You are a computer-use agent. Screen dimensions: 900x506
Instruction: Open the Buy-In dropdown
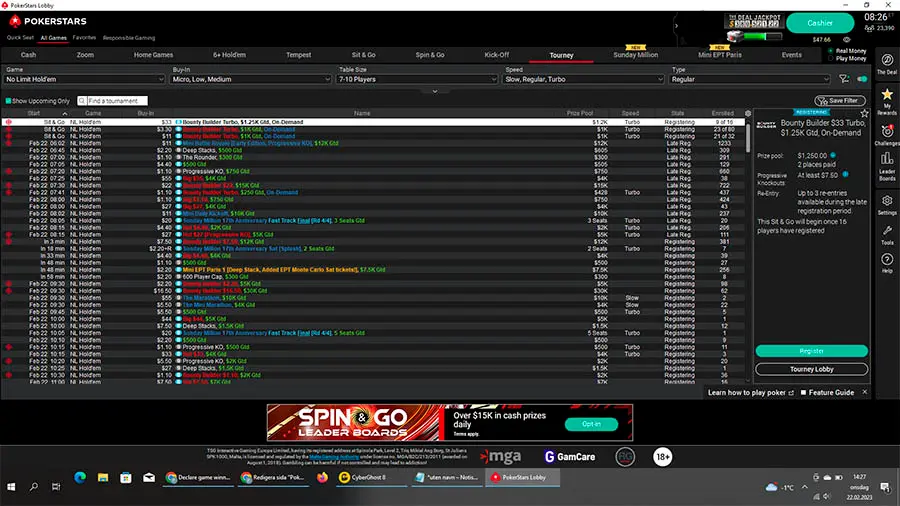coord(250,79)
